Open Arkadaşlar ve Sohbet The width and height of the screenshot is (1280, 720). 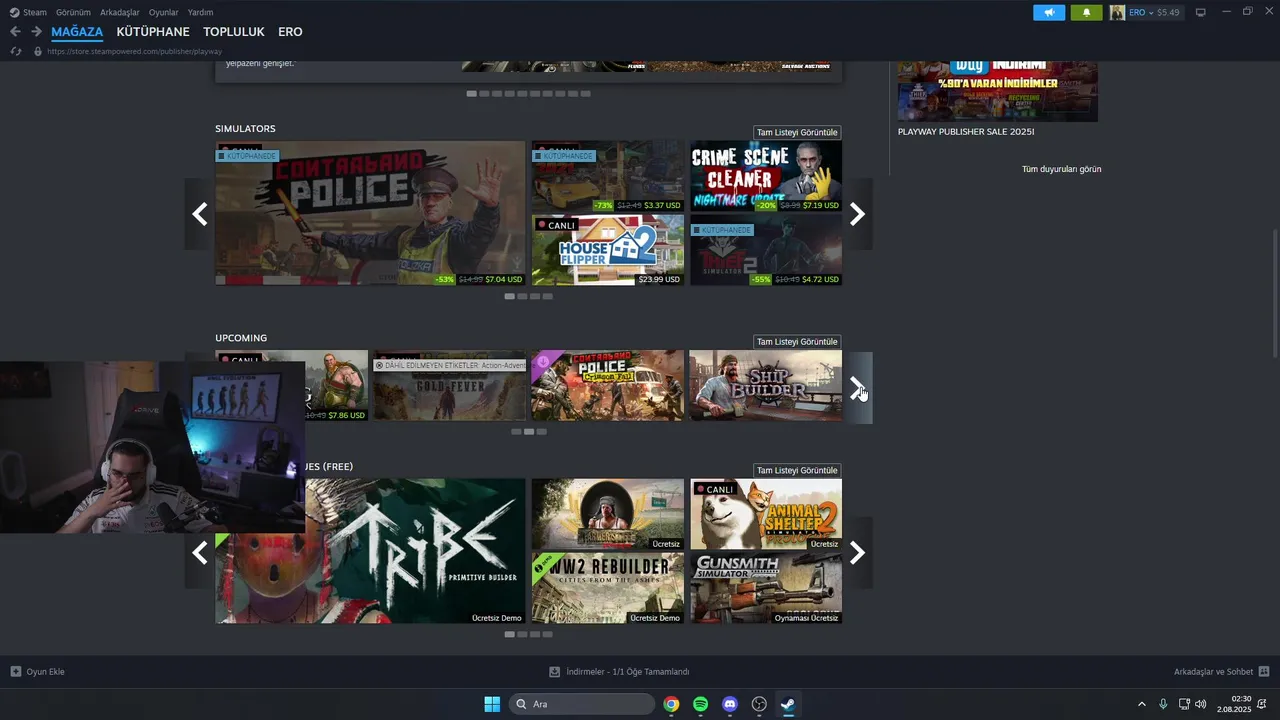coord(1221,672)
